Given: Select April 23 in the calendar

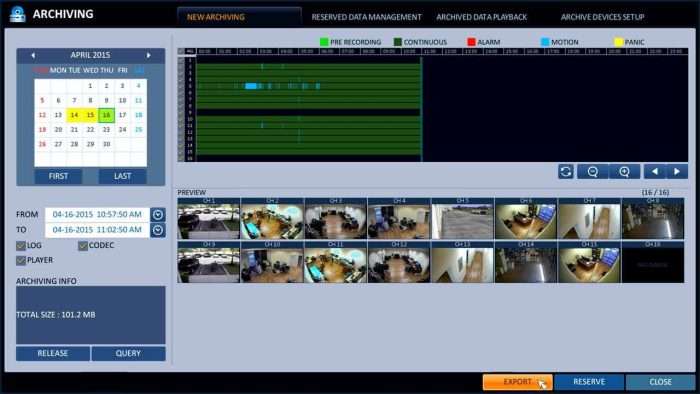Looking at the screenshot, I should 106,130.
